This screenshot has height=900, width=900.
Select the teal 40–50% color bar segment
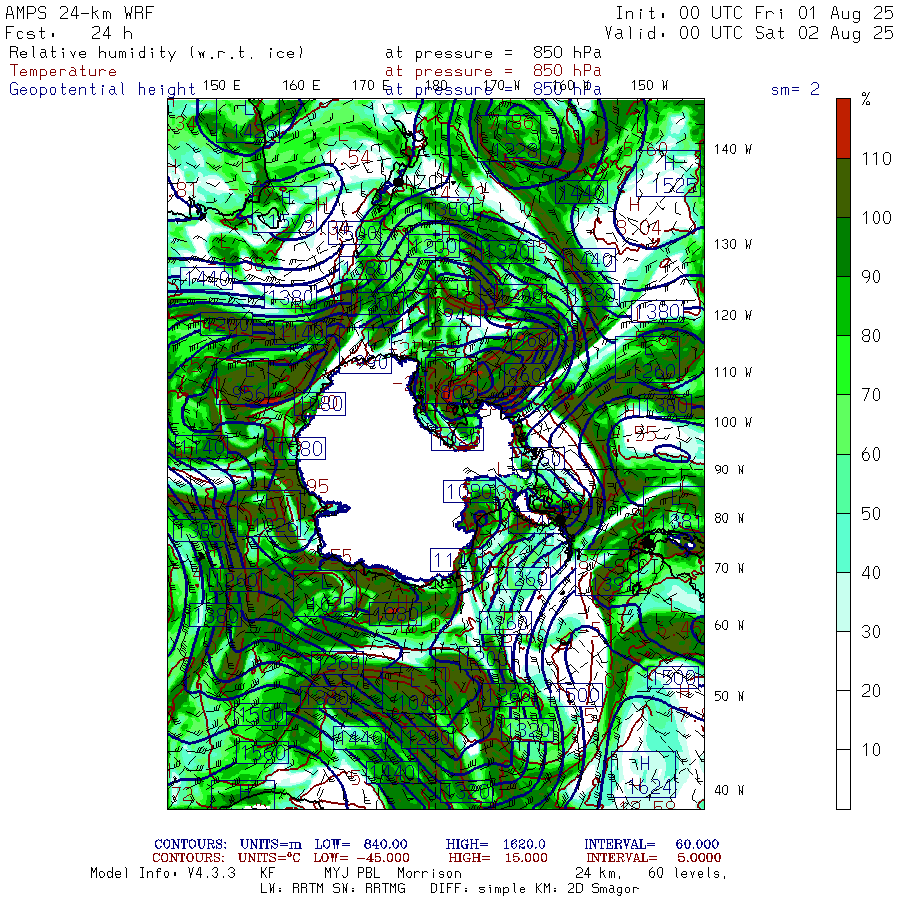pos(843,542)
